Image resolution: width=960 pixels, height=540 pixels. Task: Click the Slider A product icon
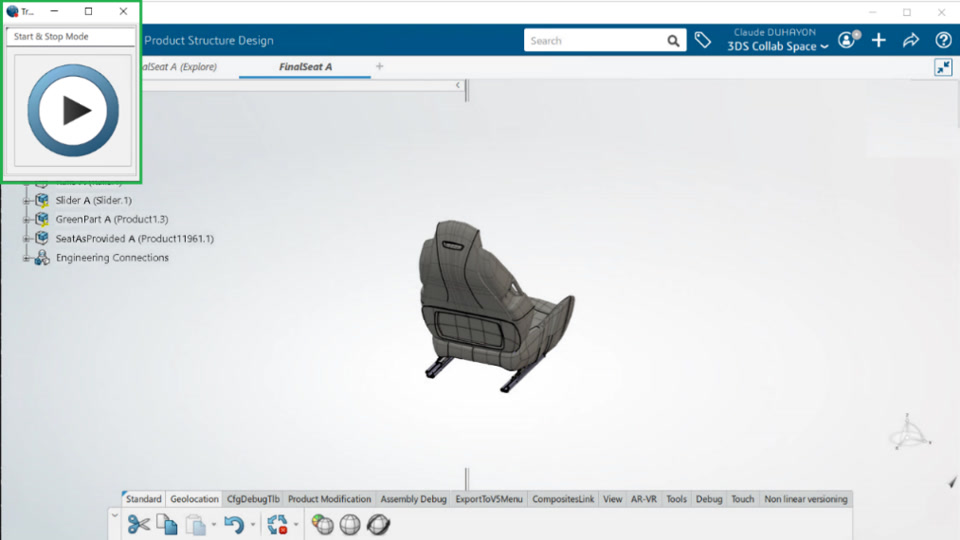[42, 200]
